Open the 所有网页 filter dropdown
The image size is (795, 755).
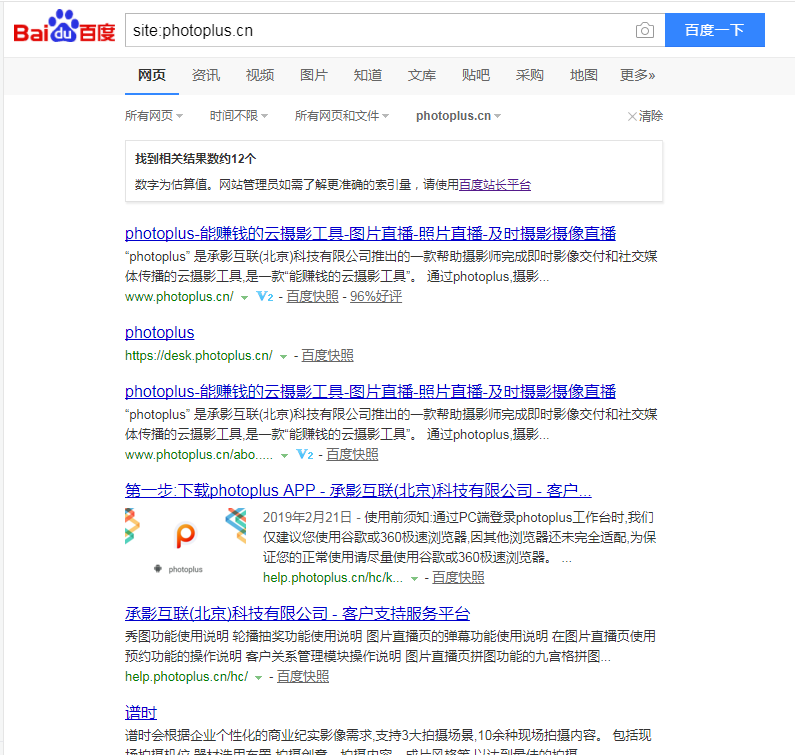tap(154, 116)
